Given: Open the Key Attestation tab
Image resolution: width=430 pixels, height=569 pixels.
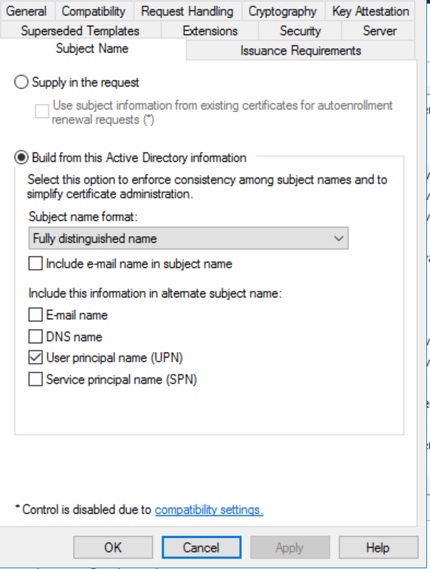Looking at the screenshot, I should tap(370, 11).
